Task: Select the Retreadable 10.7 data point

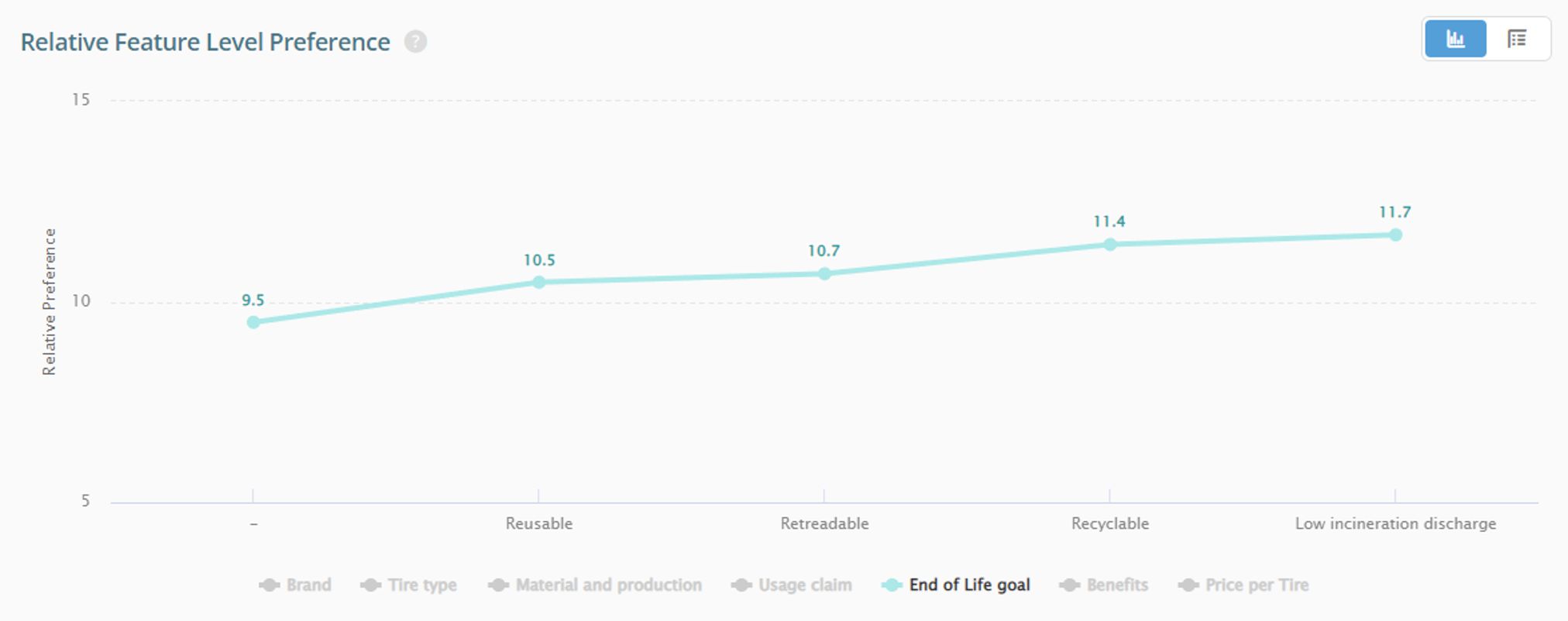Action: (824, 273)
